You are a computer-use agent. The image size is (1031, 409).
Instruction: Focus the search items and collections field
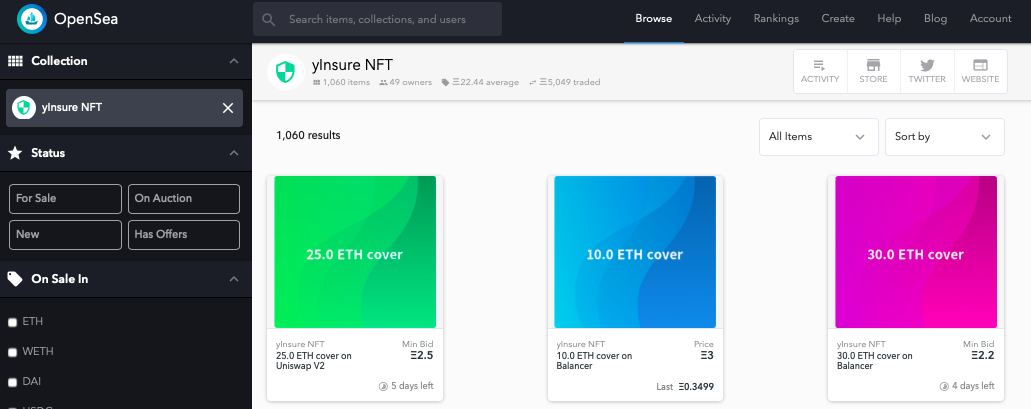pyautogui.click(x=377, y=19)
